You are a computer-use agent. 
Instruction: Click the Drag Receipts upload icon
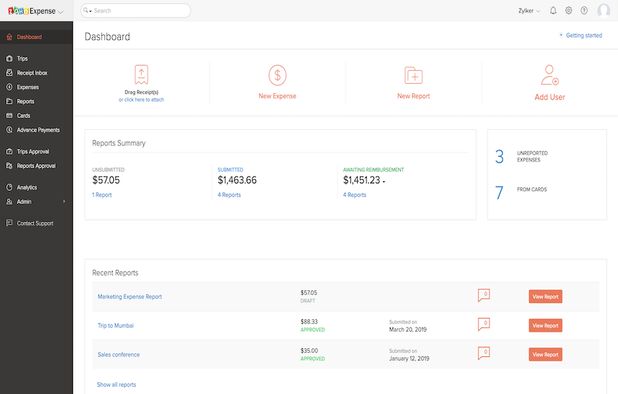(x=141, y=74)
